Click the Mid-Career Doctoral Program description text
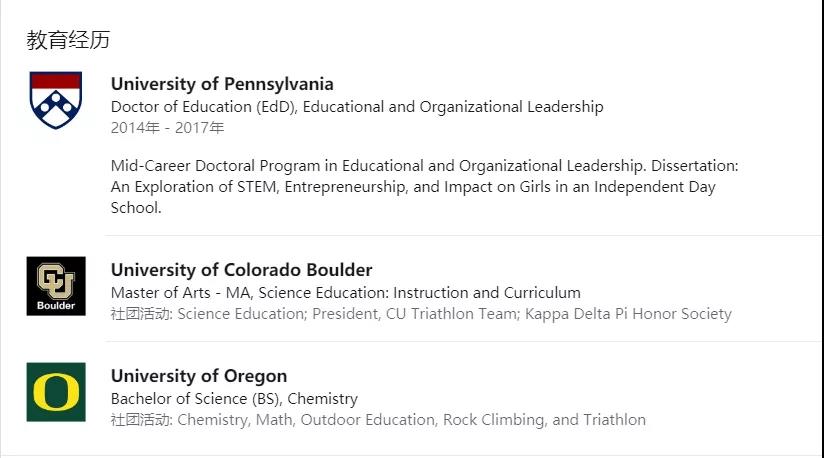This screenshot has height=458, width=824. point(424,186)
